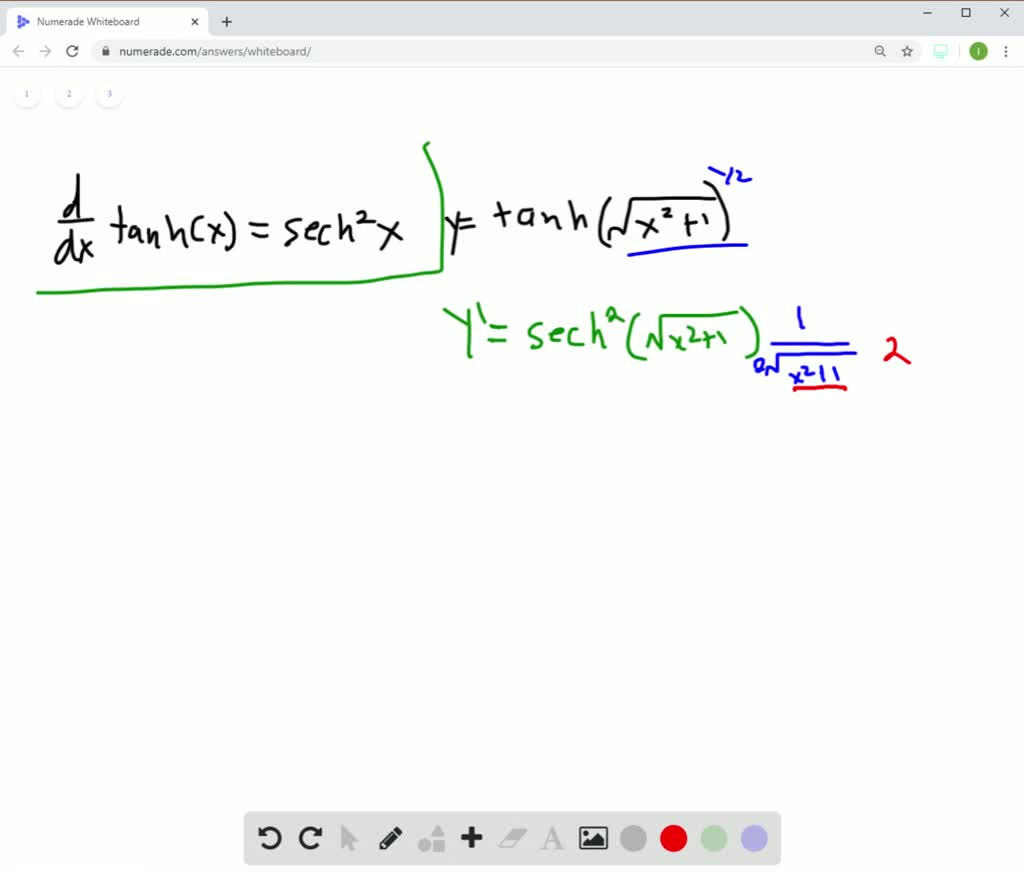This screenshot has height=872, width=1024.
Task: Select the pointer/selection tool
Action: click(350, 838)
